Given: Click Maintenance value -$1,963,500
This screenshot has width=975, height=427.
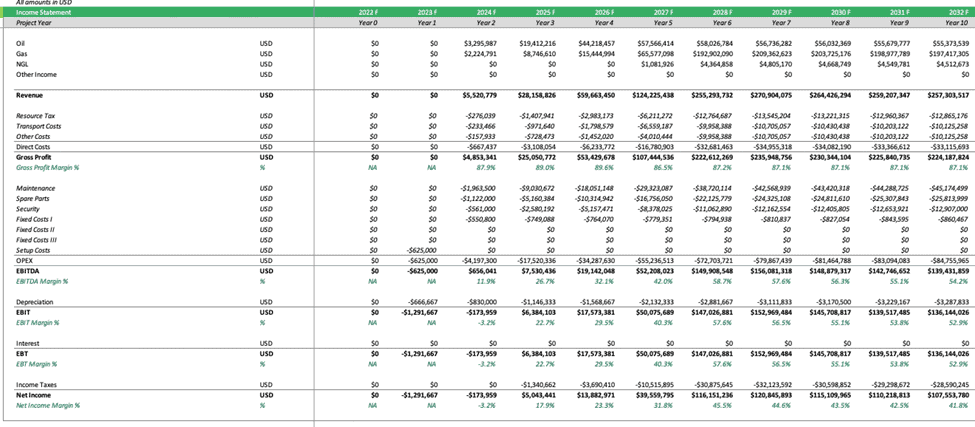Looking at the screenshot, I should (479, 188).
